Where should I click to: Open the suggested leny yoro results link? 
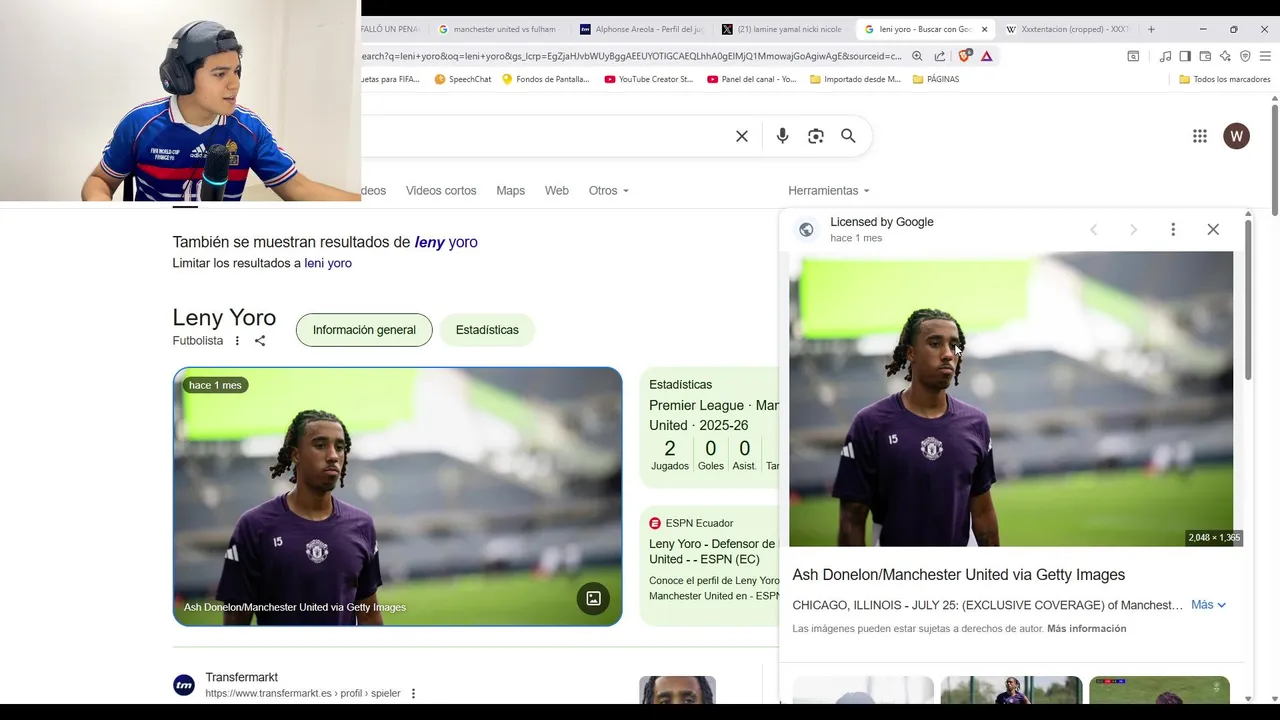click(446, 242)
